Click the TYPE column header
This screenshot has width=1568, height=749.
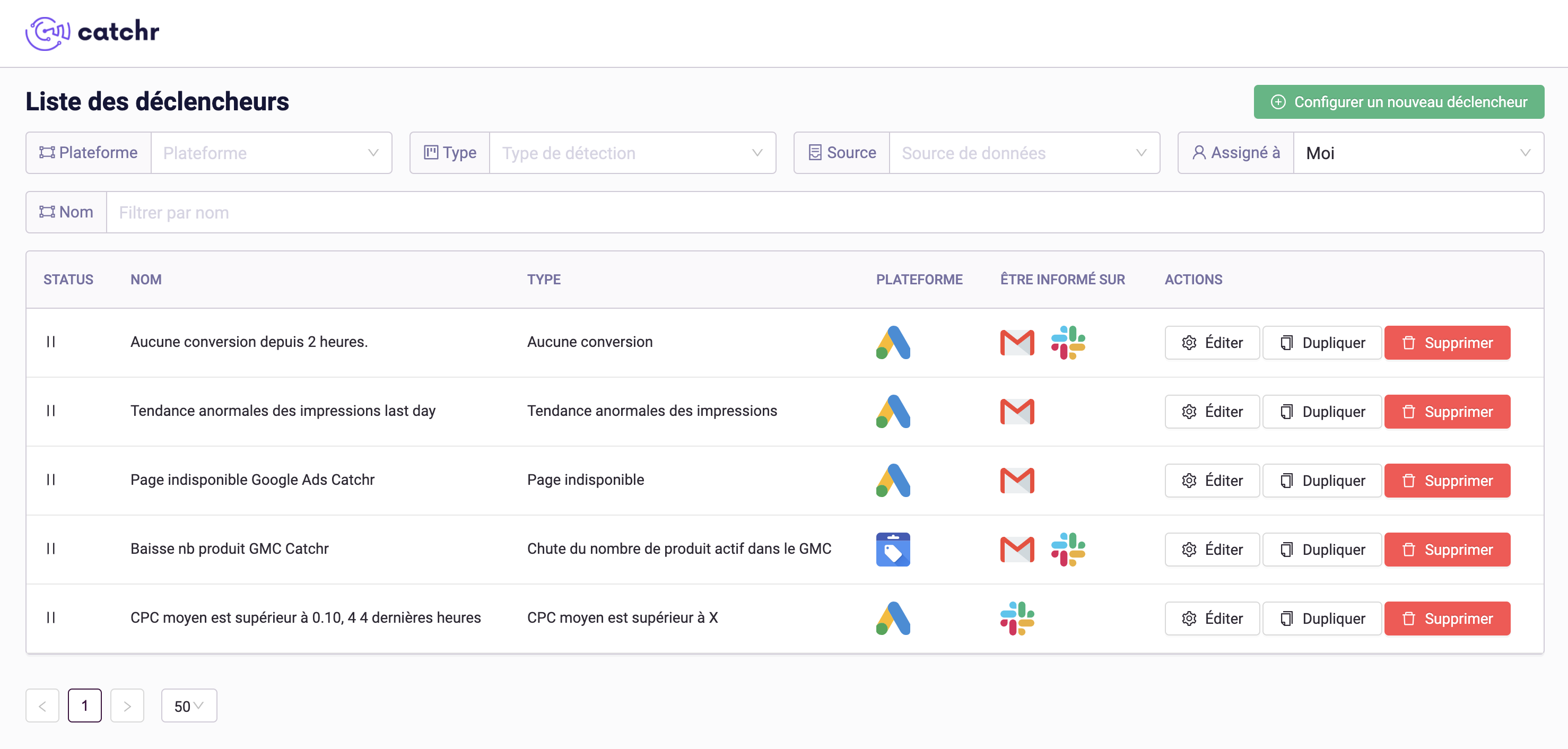544,280
